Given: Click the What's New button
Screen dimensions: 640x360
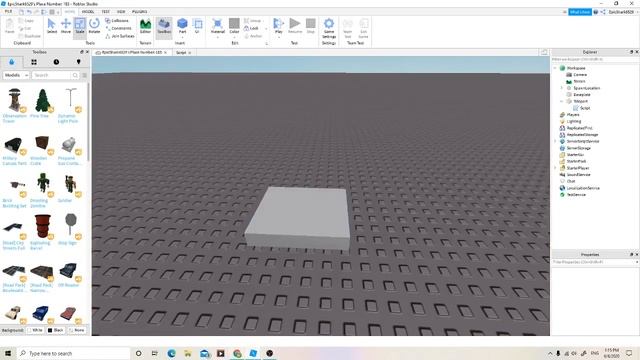Looking at the screenshot, I should coord(580,12).
